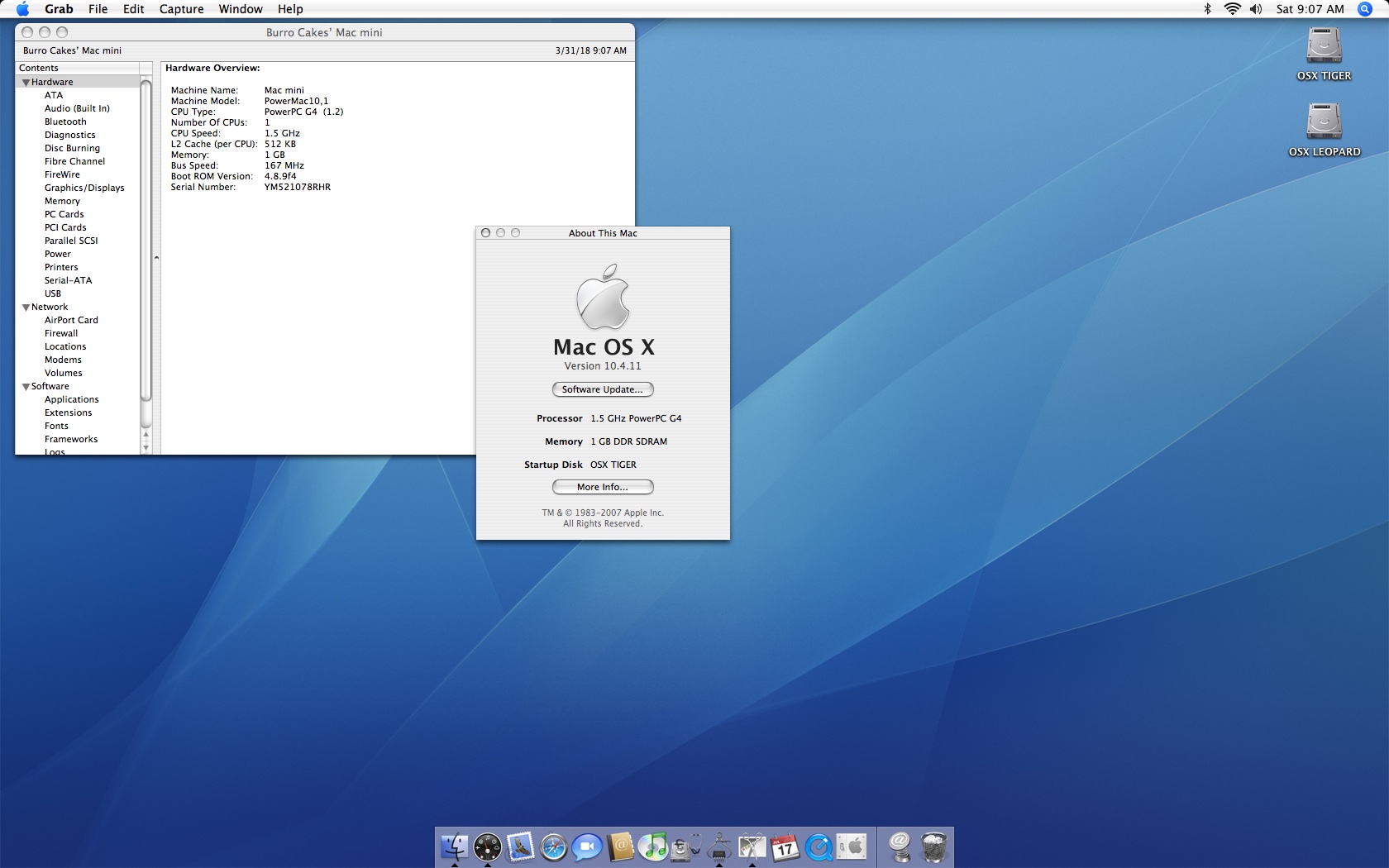
Task: Open the Wi-Fi AirPort status menu
Action: click(x=1232, y=9)
